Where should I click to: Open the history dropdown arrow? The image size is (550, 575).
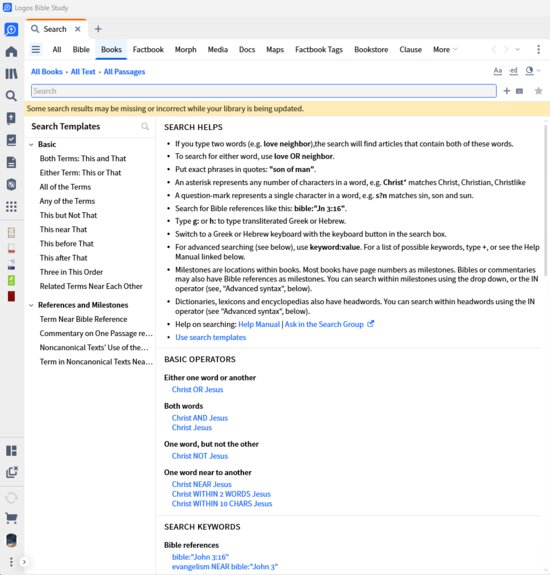pyautogui.click(x=518, y=49)
